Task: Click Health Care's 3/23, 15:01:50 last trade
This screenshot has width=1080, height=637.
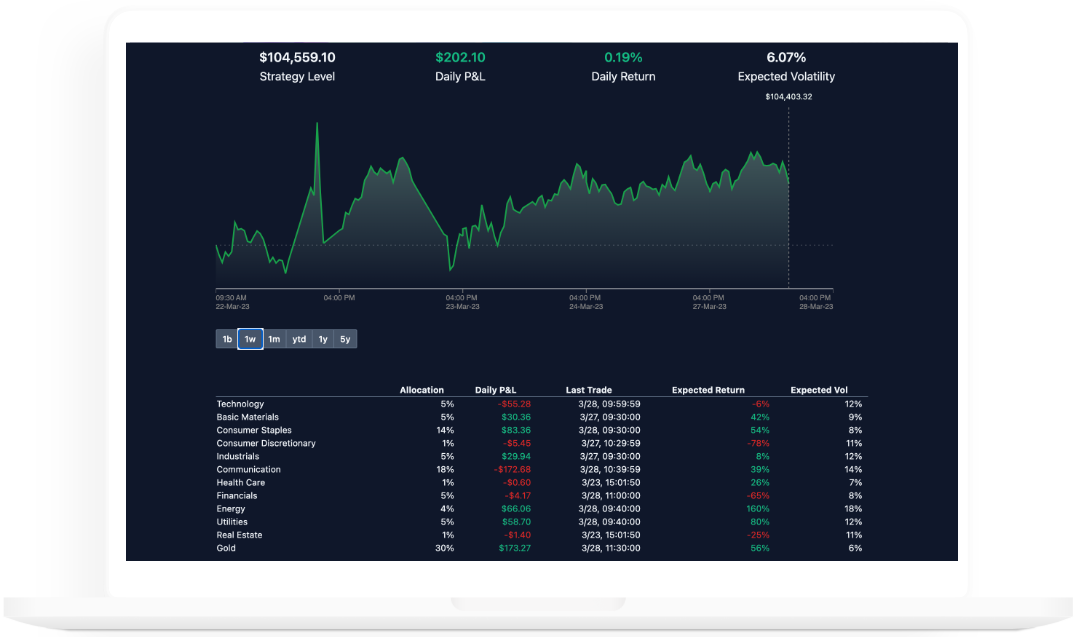Action: pyautogui.click(x=611, y=483)
